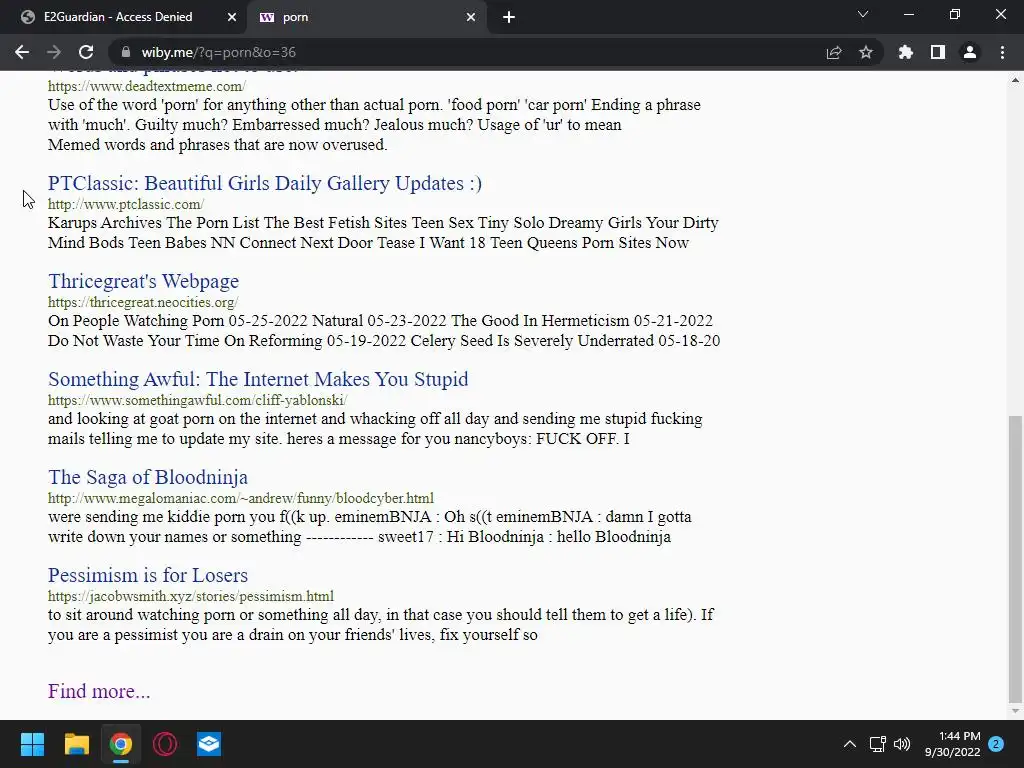Open The Saga of Bloodninja link

point(148,477)
